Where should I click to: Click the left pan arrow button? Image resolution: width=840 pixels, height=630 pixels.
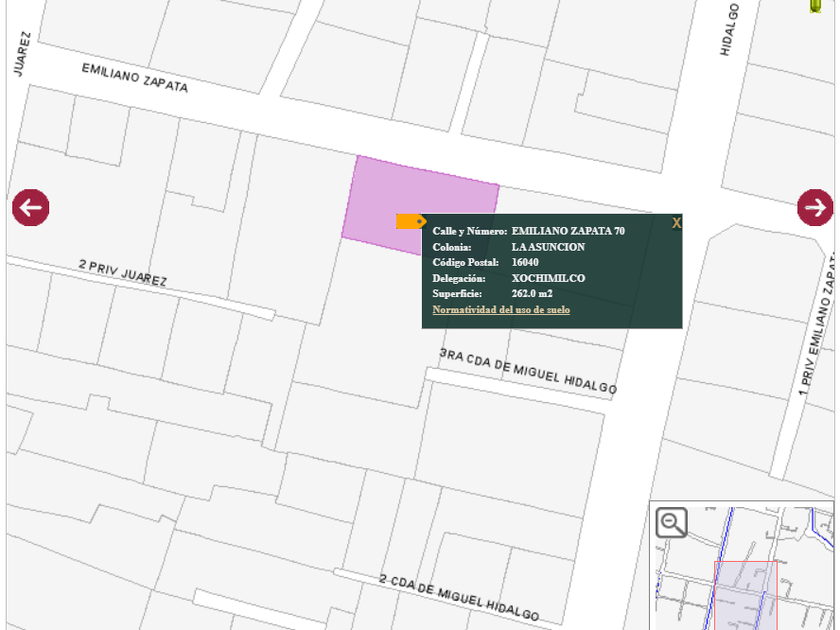[31, 208]
